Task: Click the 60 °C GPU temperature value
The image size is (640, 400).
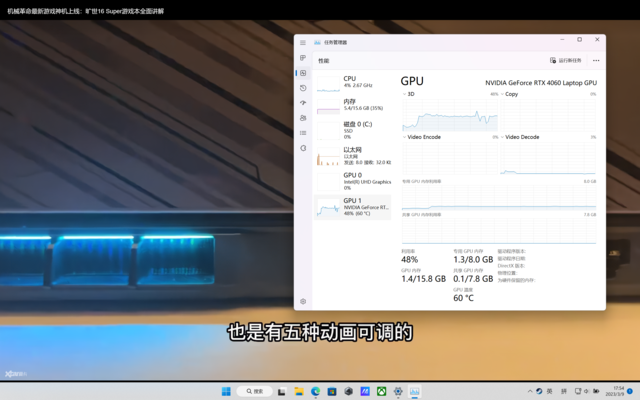Action: pos(463,298)
